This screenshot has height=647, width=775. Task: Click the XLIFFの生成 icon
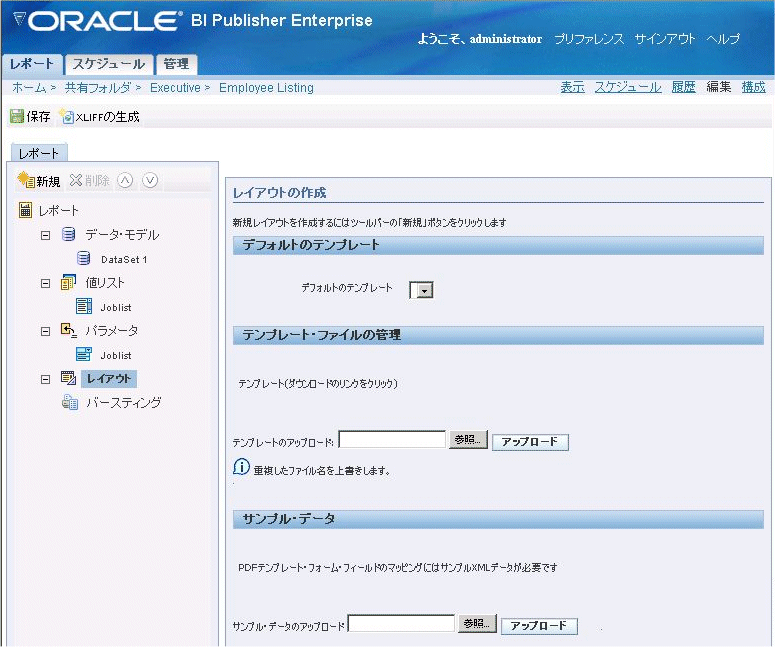[67, 116]
